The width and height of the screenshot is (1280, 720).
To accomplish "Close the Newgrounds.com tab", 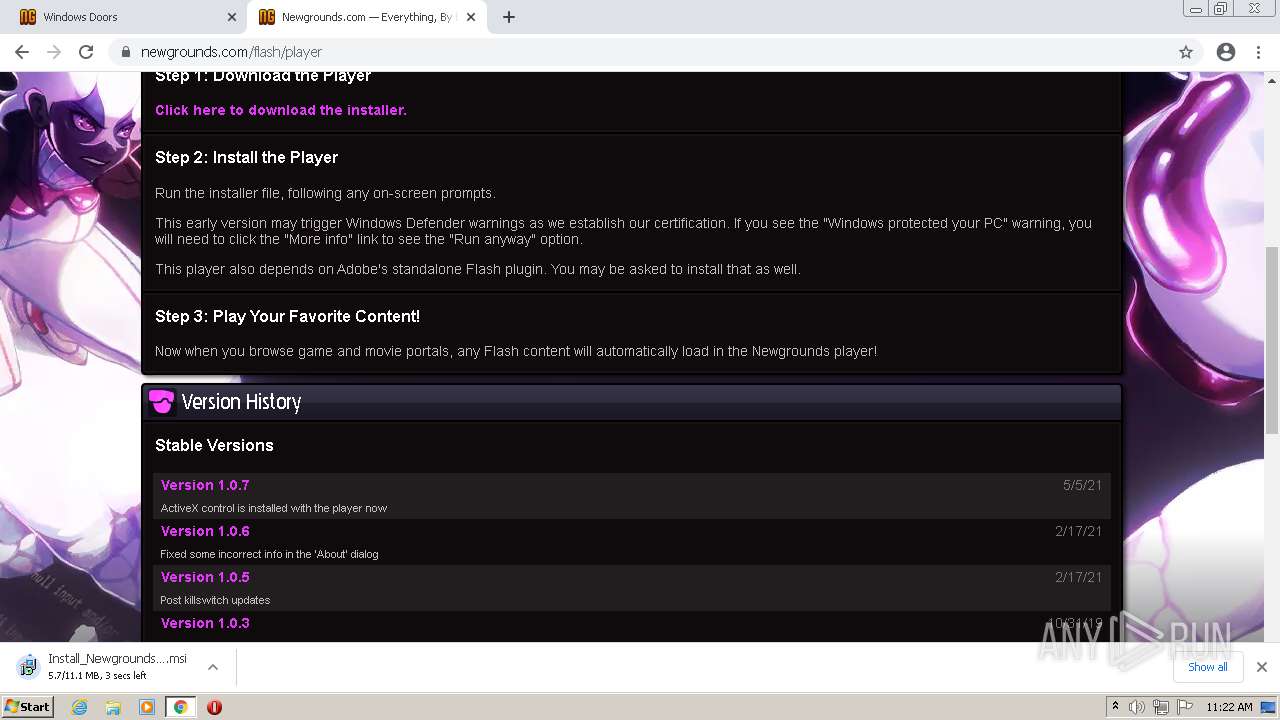I will pos(471,17).
